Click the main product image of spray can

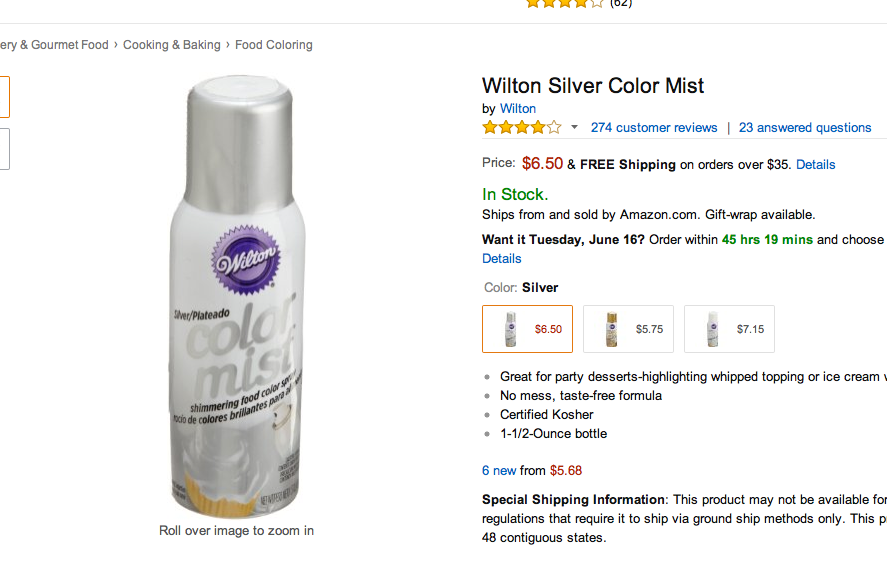point(238,296)
